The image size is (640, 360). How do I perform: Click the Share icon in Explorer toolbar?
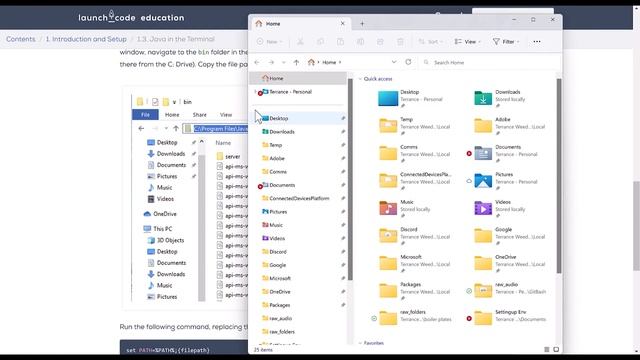380,42
